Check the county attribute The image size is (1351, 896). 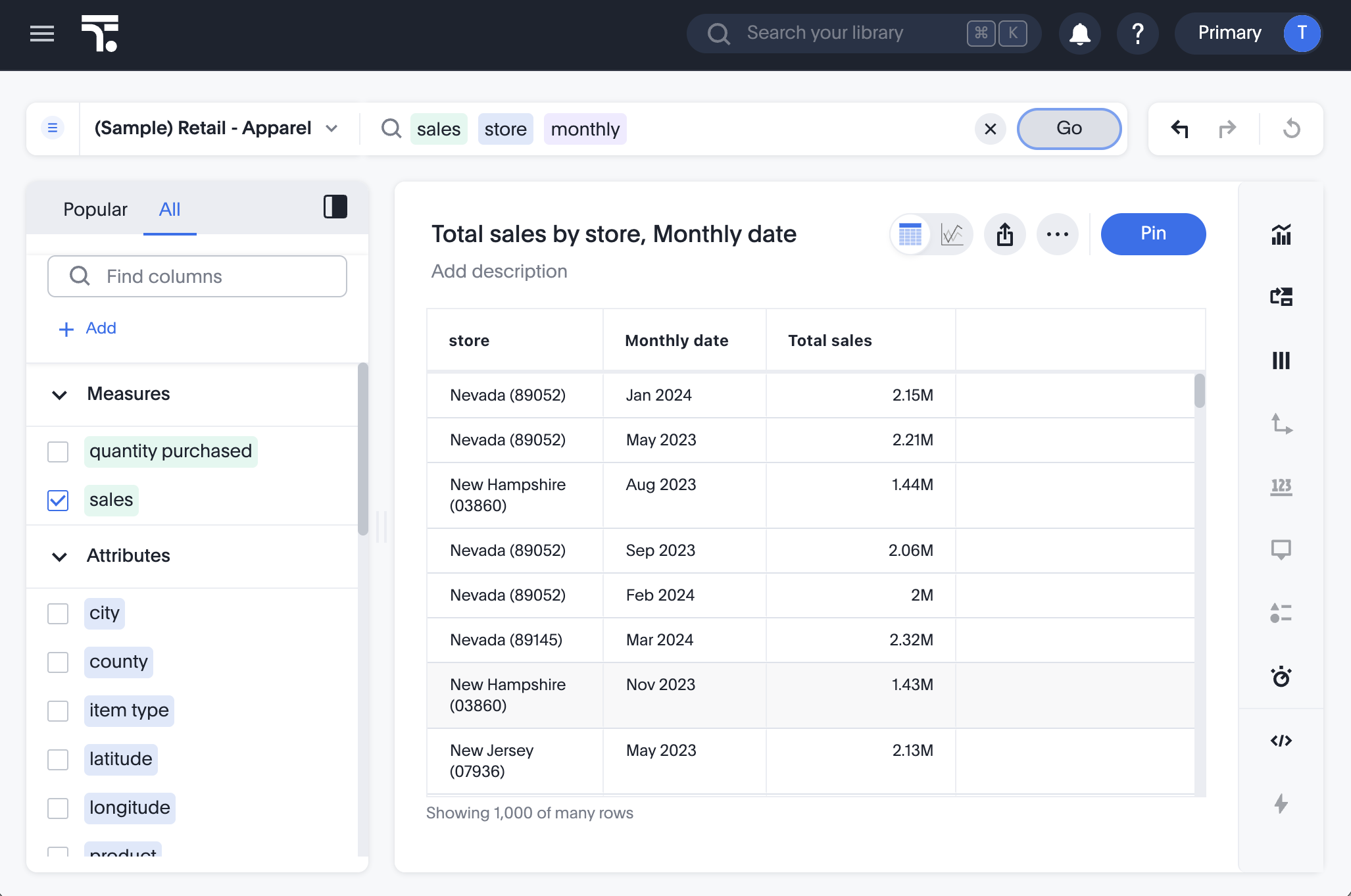58,662
